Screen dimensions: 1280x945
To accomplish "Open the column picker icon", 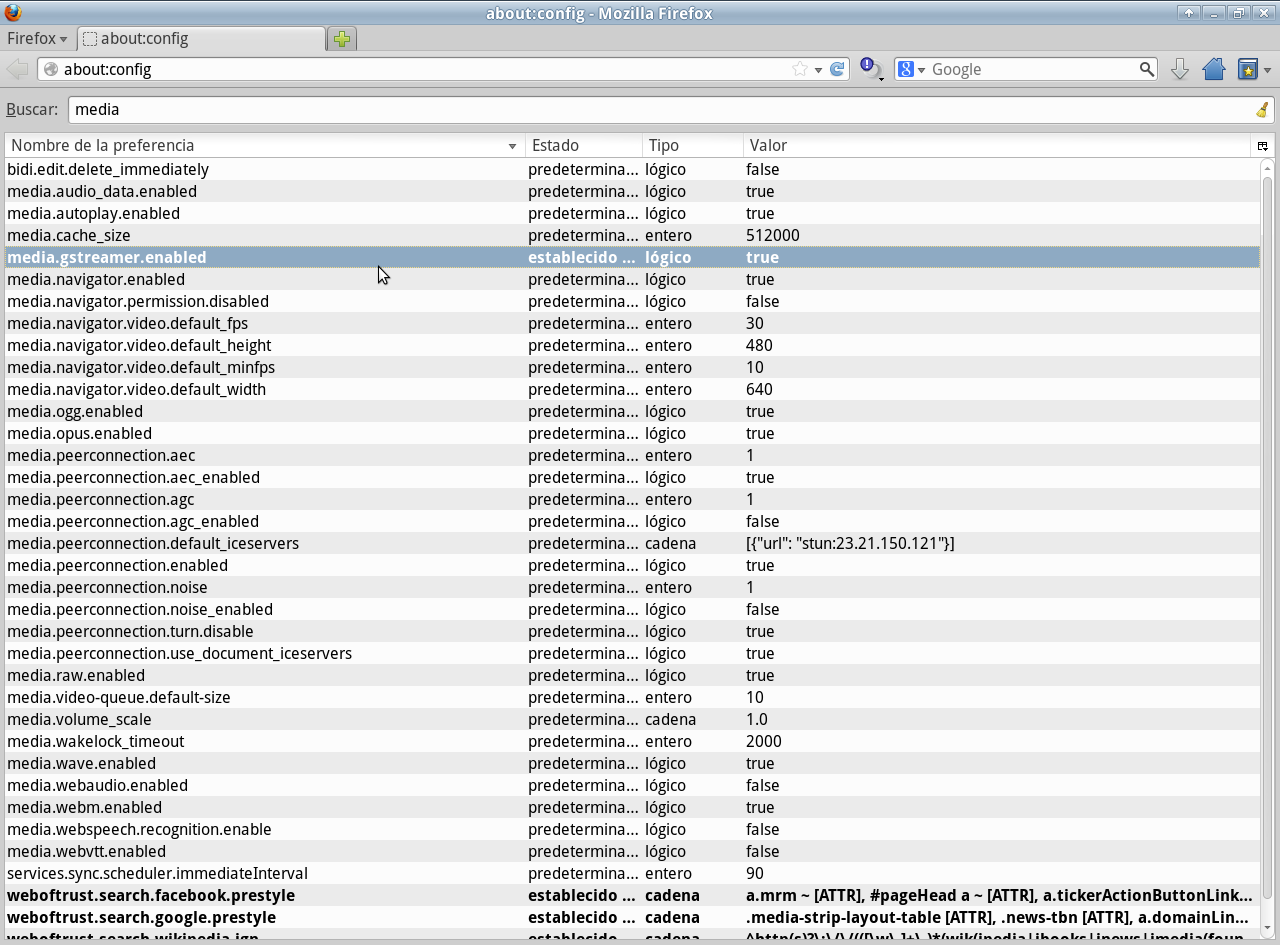I will 1262,146.
